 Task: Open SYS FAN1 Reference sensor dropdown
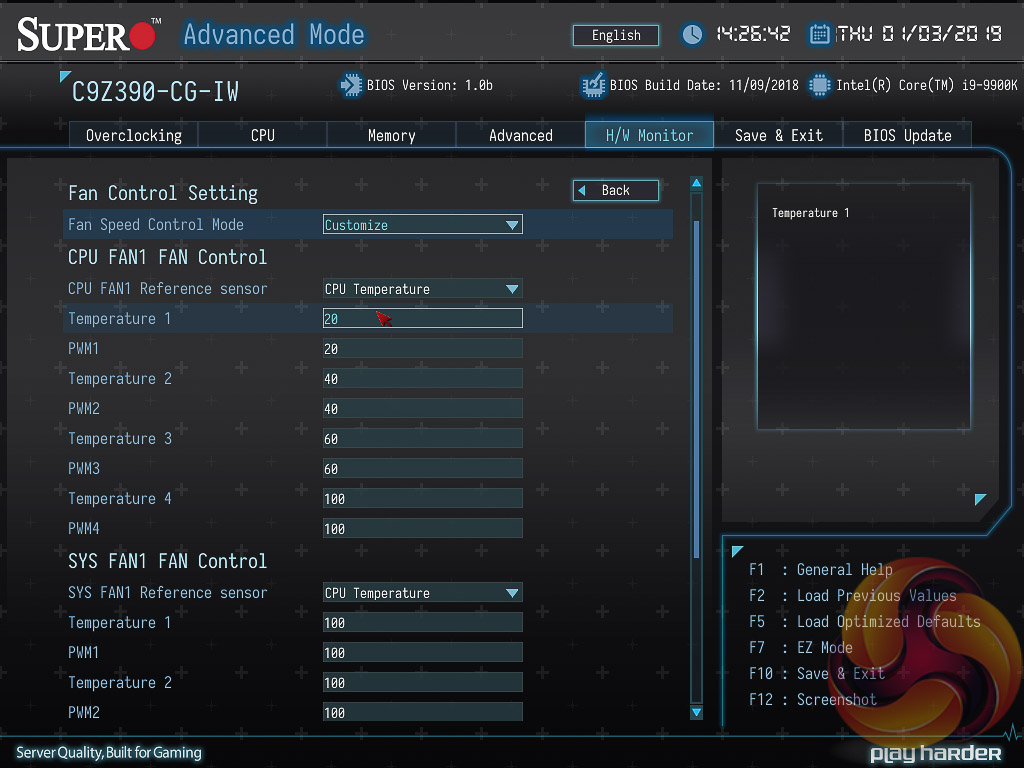click(x=423, y=593)
